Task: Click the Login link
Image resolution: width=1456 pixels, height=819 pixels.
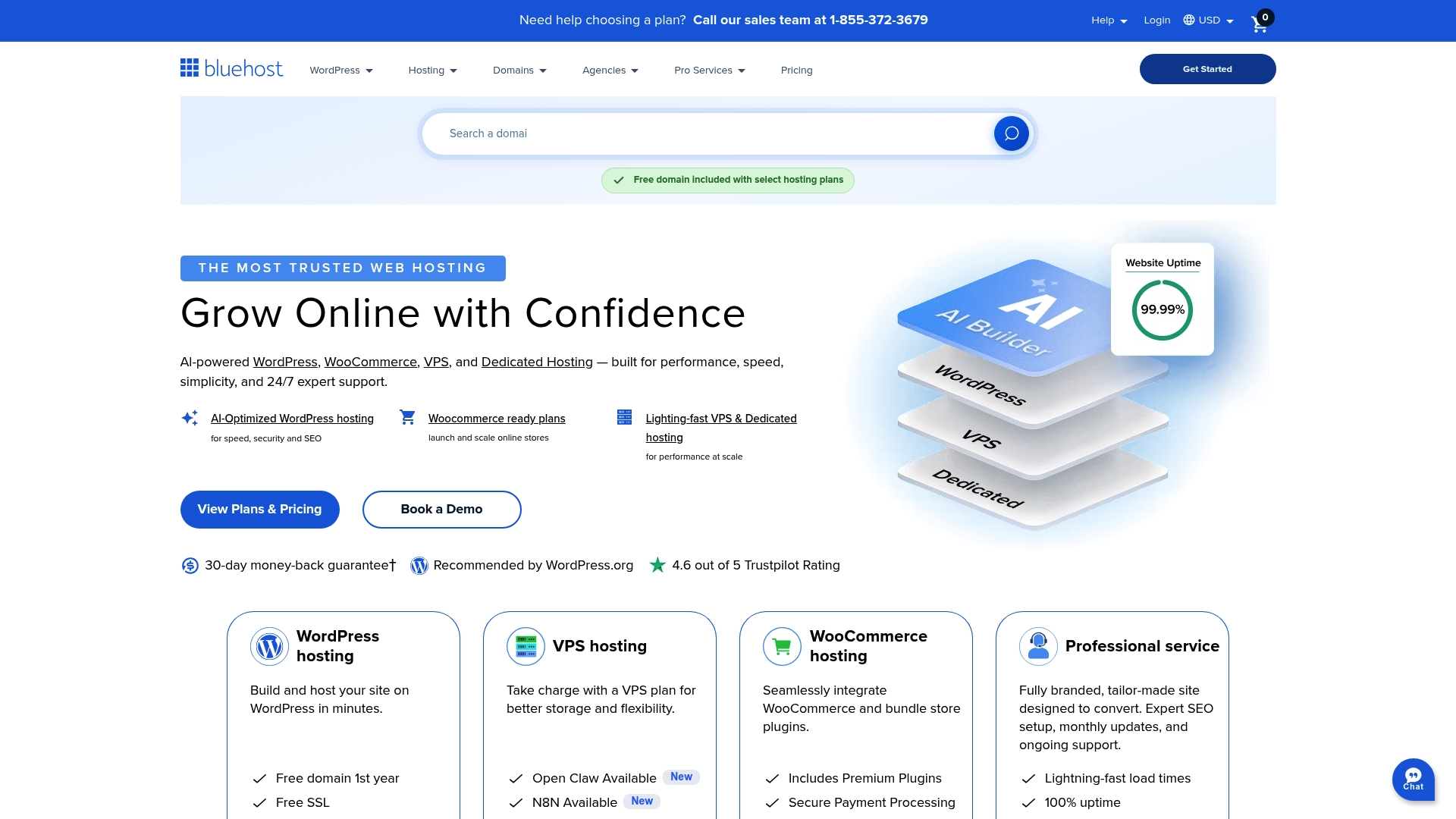Action: pyautogui.click(x=1156, y=20)
